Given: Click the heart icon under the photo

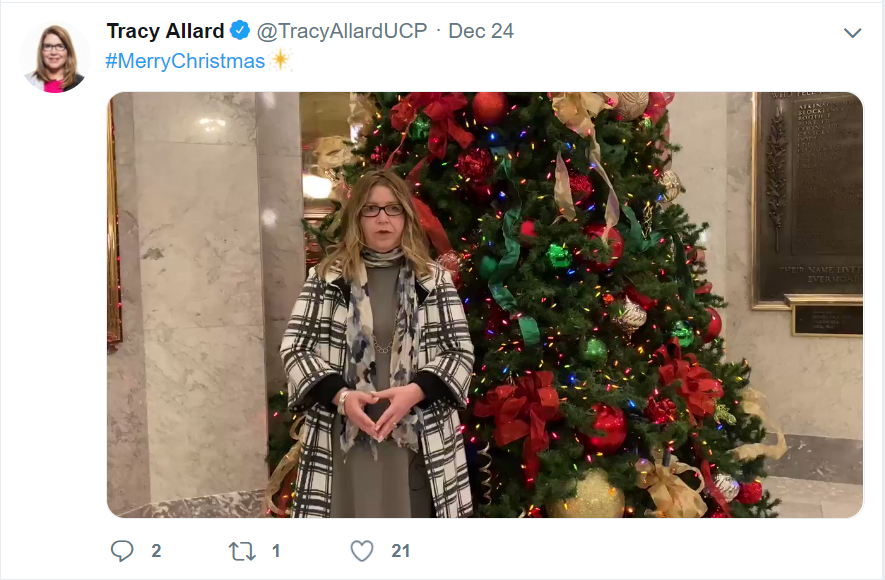Looking at the screenshot, I should 361,549.
